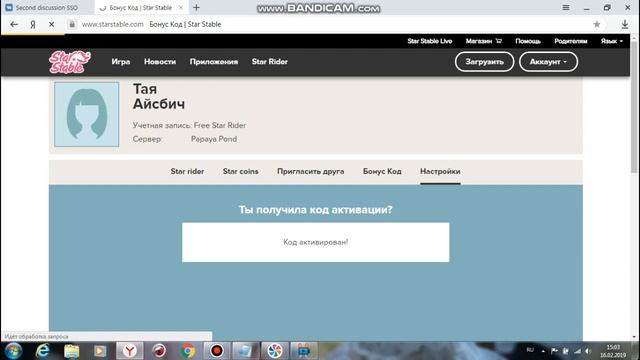The height and width of the screenshot is (360, 640).
Task: Open the Игра menu item
Action: click(121, 62)
